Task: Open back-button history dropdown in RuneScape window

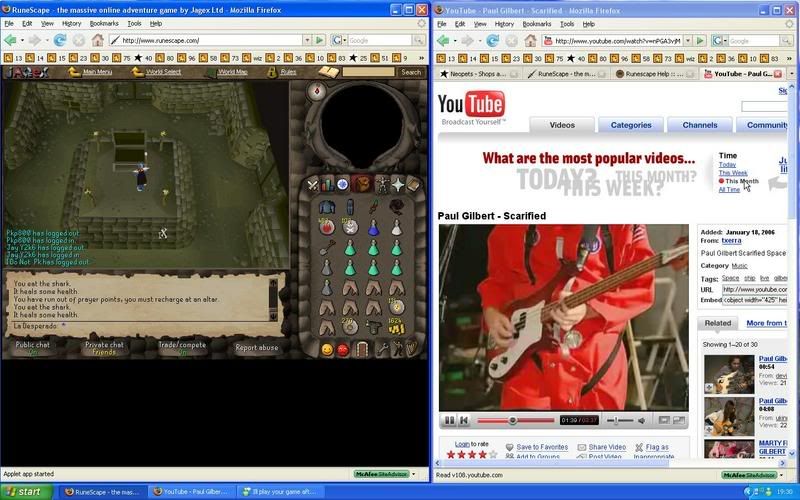Action: pos(23,40)
